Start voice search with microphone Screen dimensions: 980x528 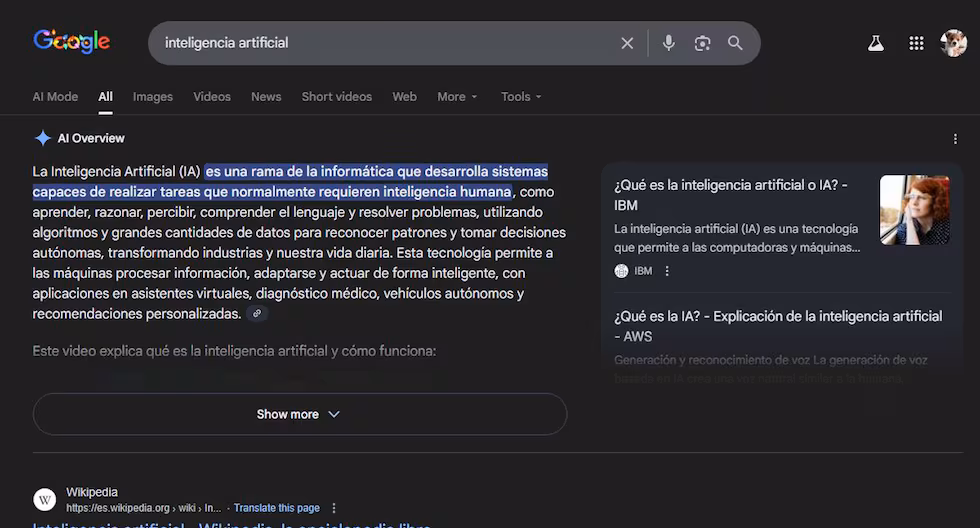pyautogui.click(x=669, y=43)
